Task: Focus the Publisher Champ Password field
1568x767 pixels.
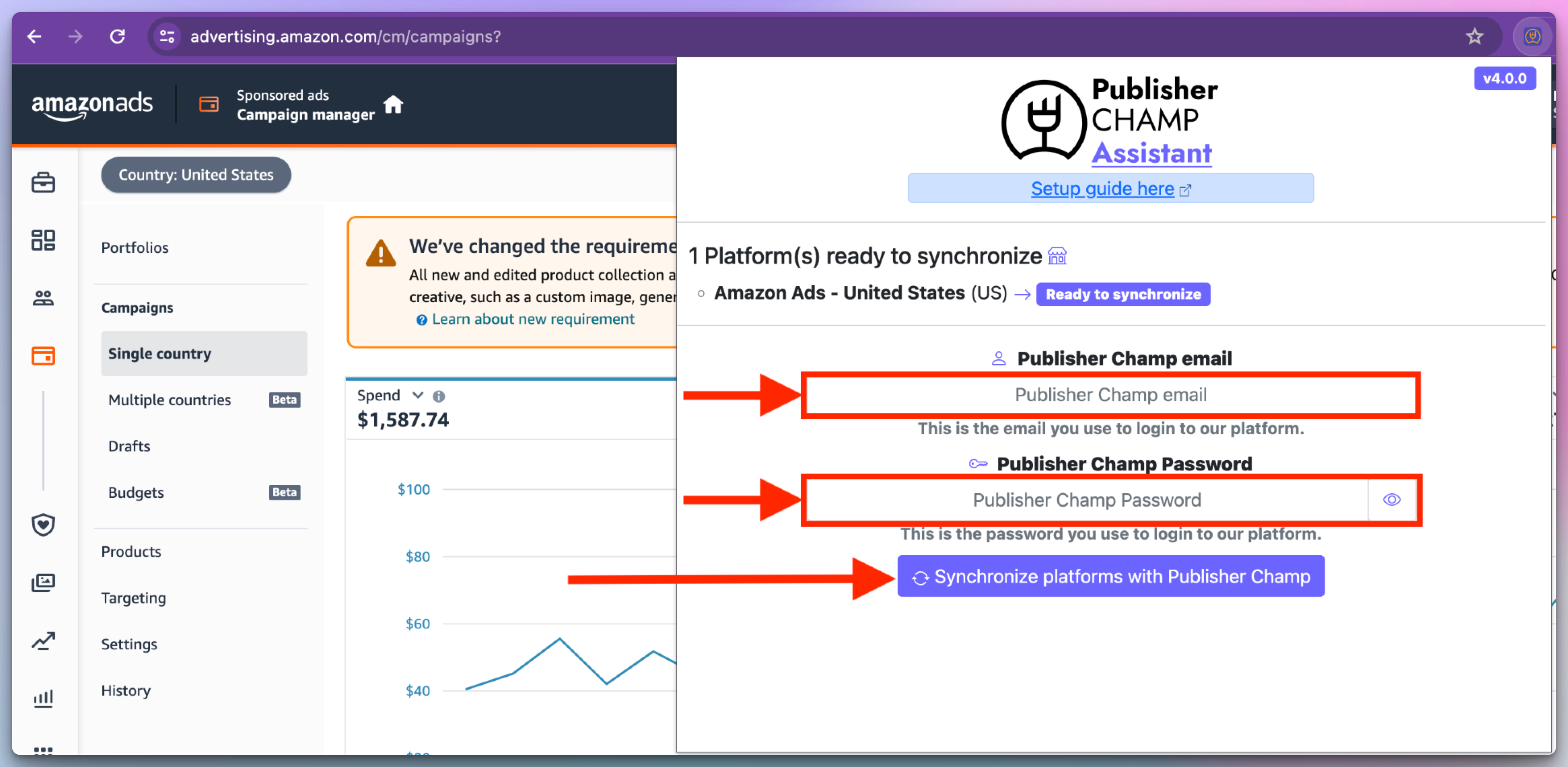Action: (x=1087, y=500)
